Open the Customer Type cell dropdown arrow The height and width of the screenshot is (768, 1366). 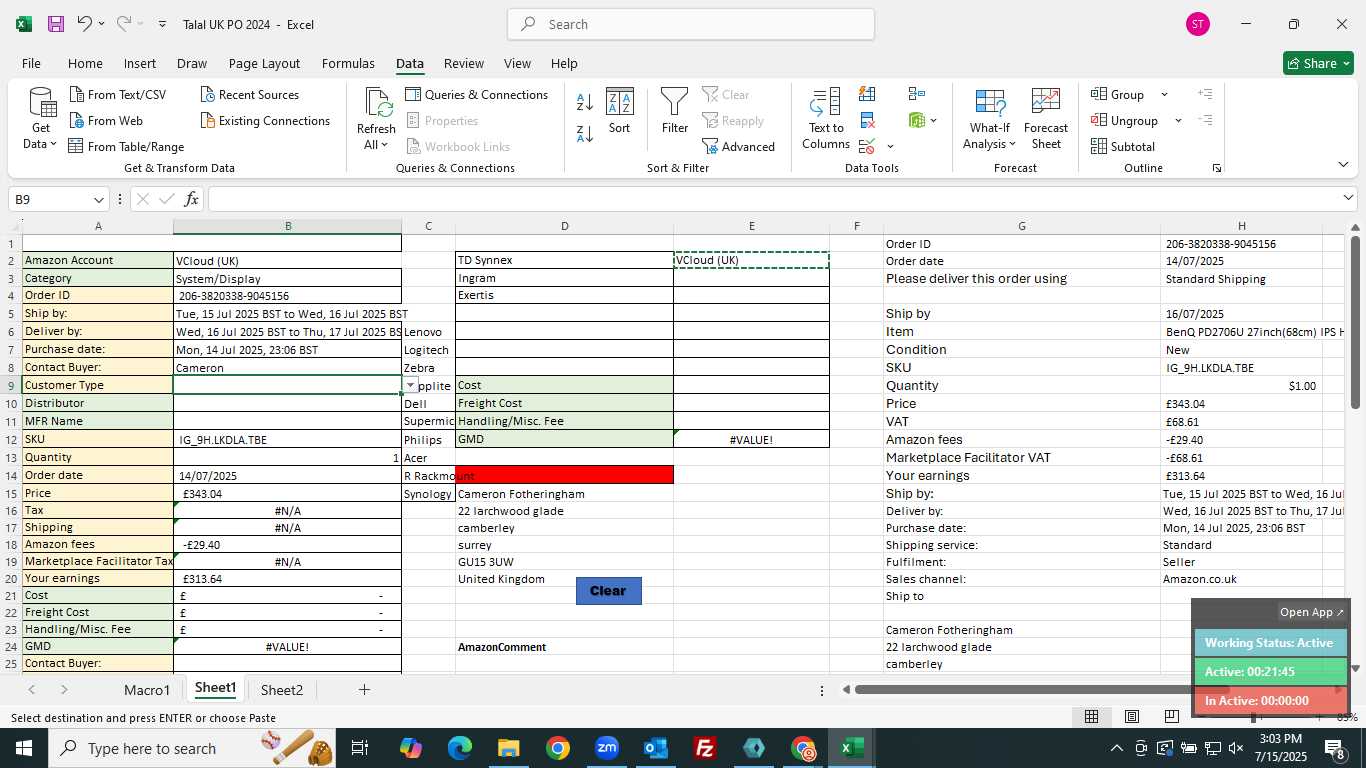[410, 385]
